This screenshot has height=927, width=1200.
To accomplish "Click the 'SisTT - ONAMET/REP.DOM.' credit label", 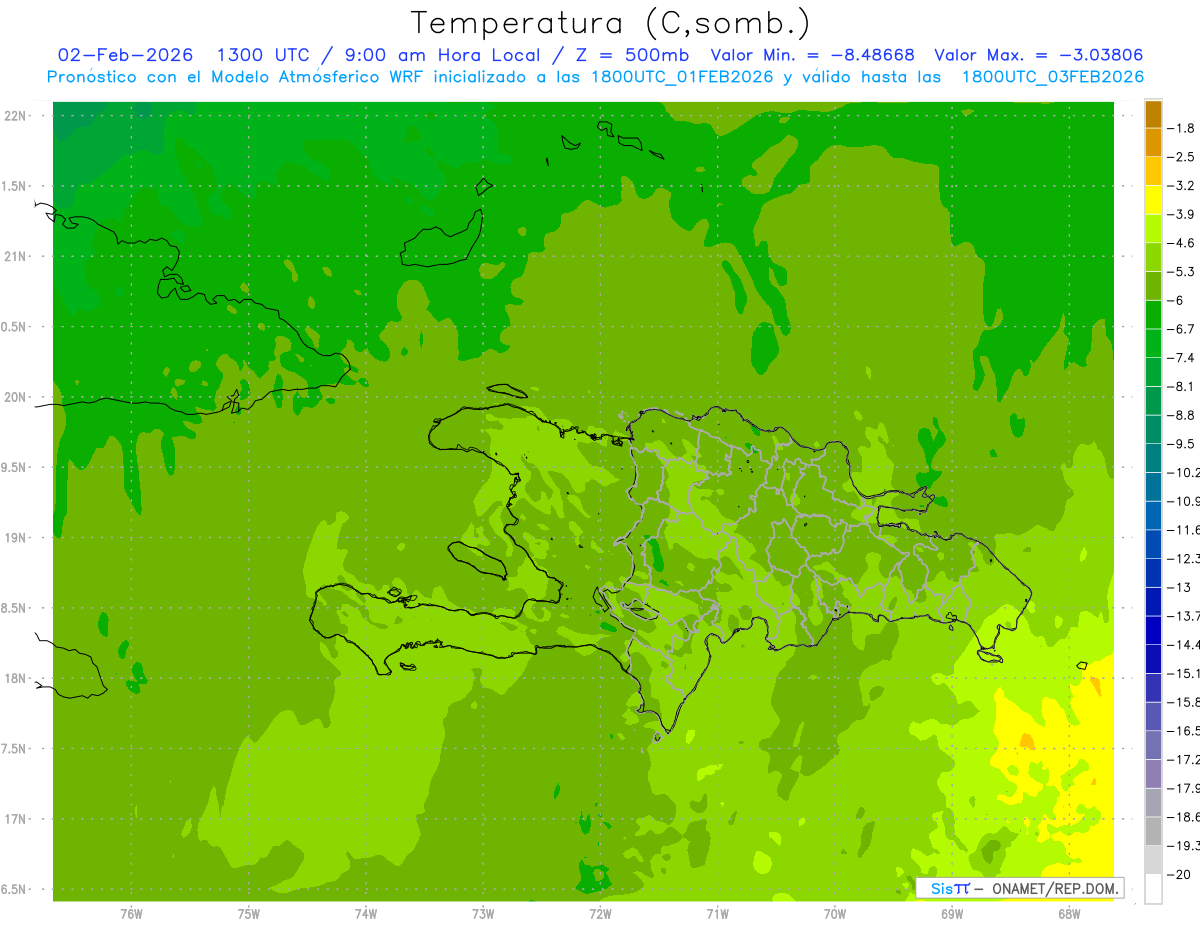I will (x=1020, y=888).
